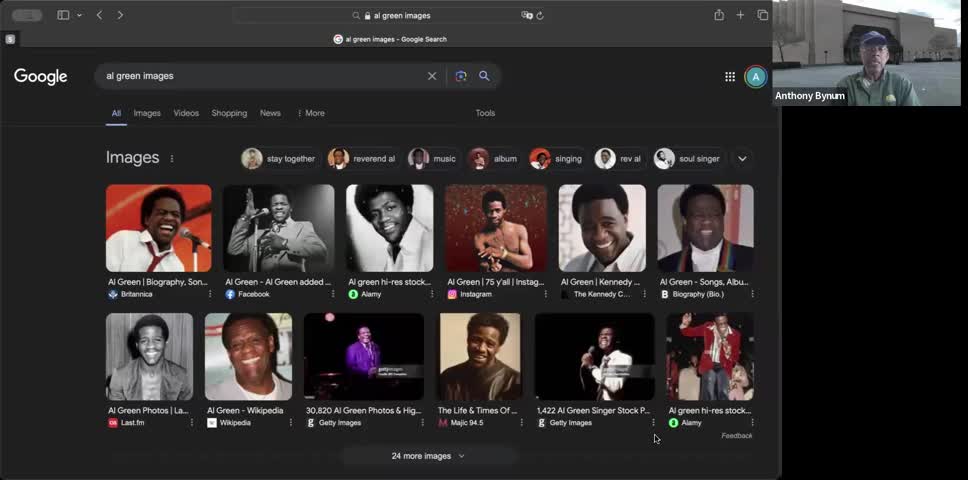Add a new tab with the plus icon
This screenshot has height=480, width=968.
[740, 15]
